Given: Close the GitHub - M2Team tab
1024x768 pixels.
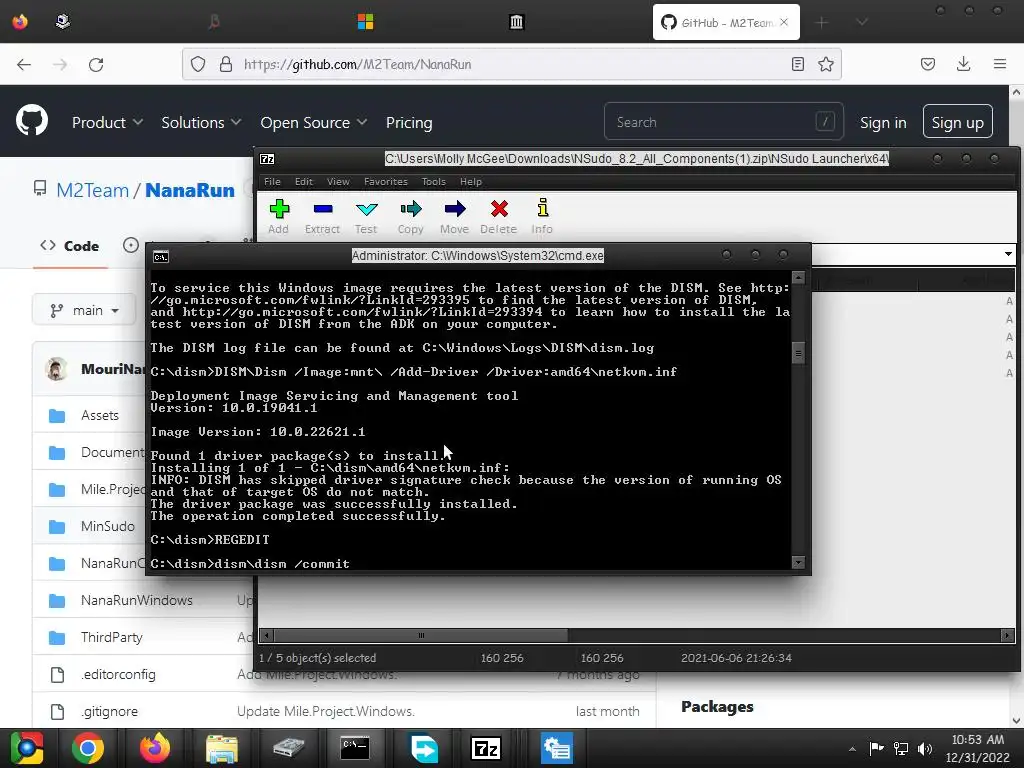Looking at the screenshot, I should pyautogui.click(x=784, y=22).
